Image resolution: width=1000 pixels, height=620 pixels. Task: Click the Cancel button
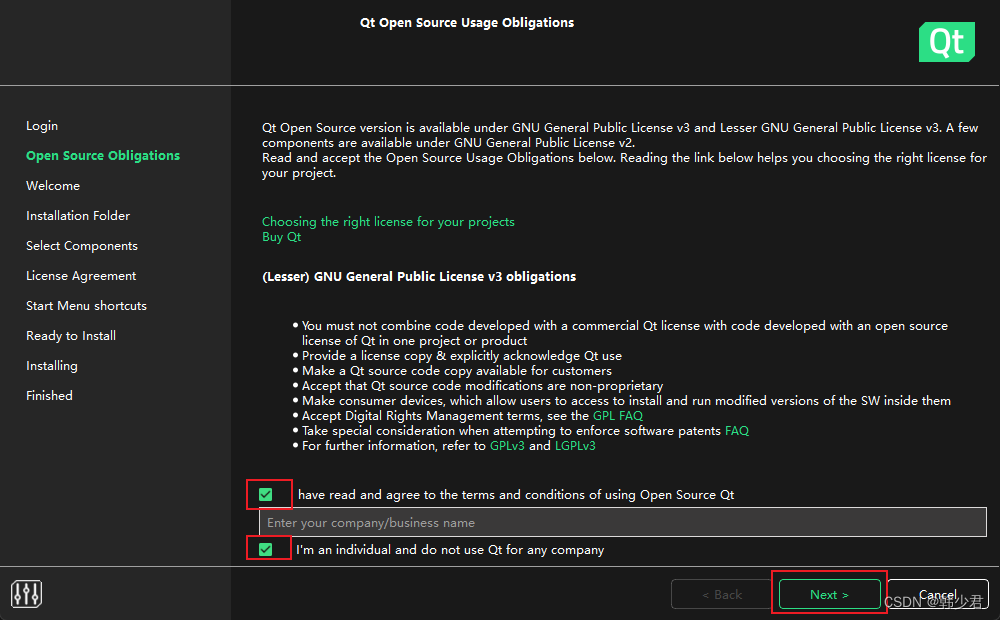938,594
